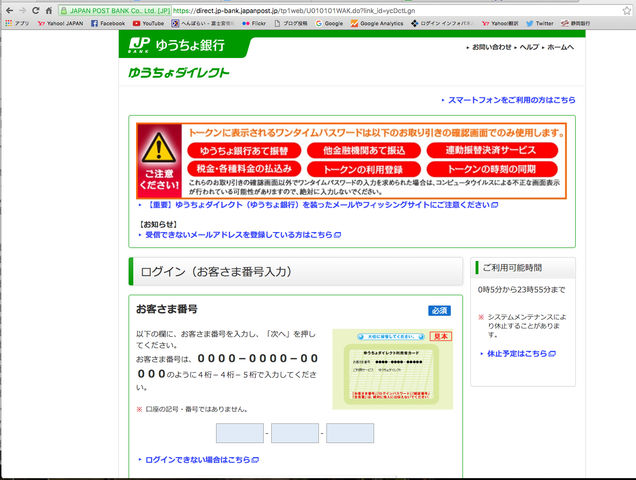
Task: Open the Google bookmark
Action: click(329, 24)
